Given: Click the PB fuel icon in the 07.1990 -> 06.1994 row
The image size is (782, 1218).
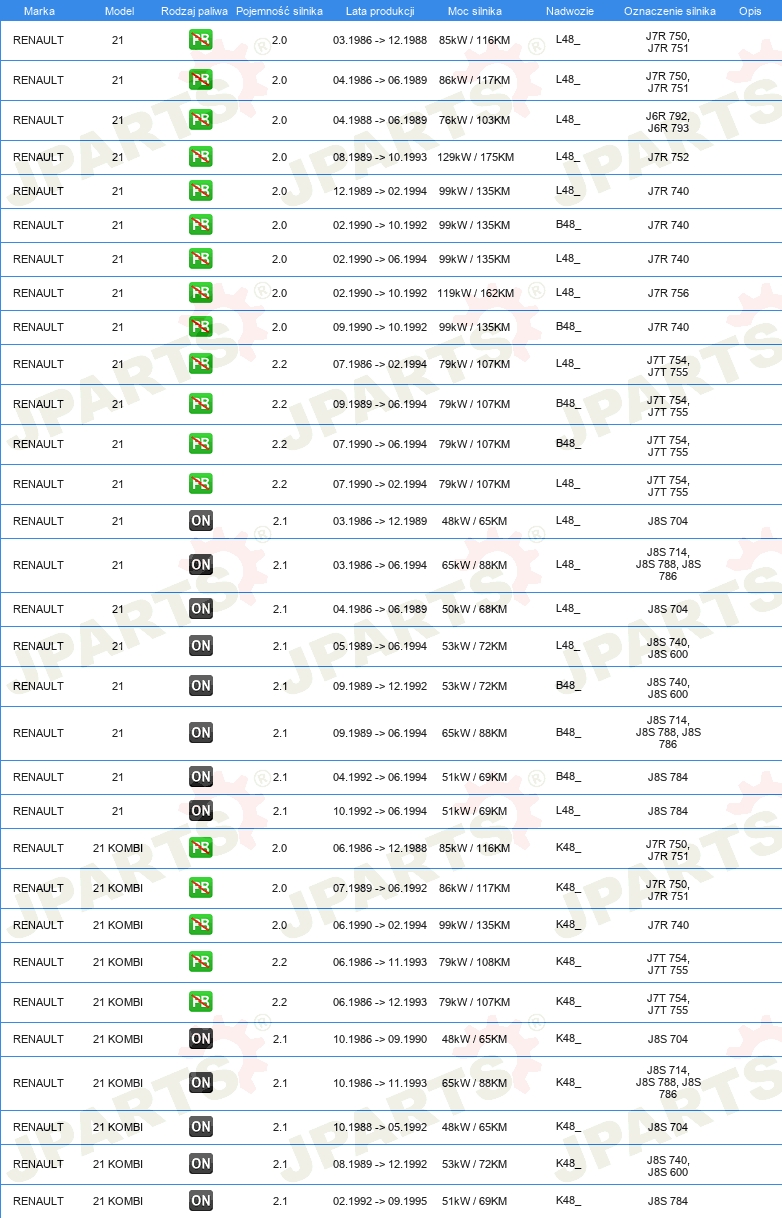Looking at the screenshot, I should click(201, 444).
